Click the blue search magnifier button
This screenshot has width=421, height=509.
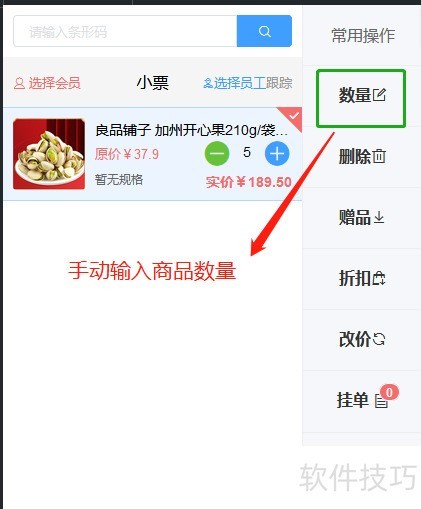tap(264, 31)
